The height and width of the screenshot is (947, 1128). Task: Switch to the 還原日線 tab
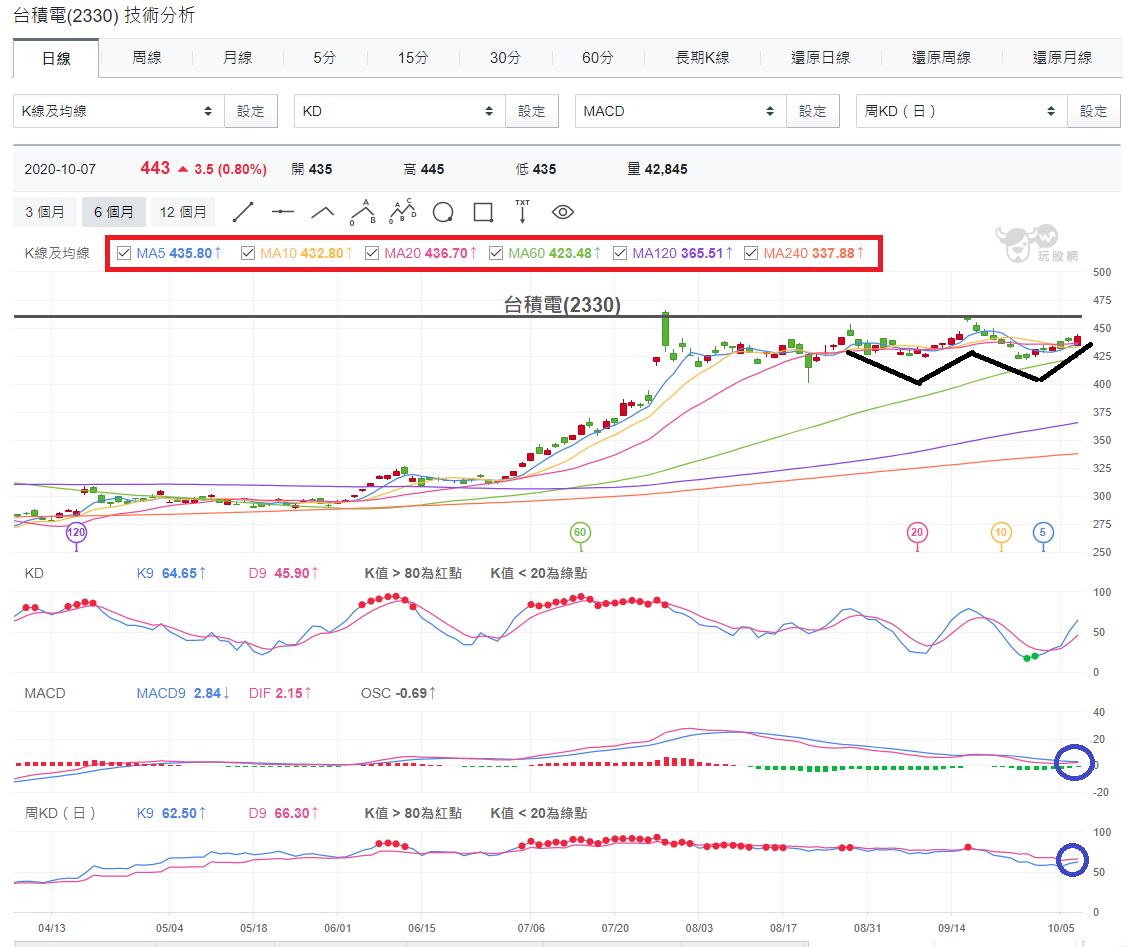pyautogui.click(x=821, y=58)
